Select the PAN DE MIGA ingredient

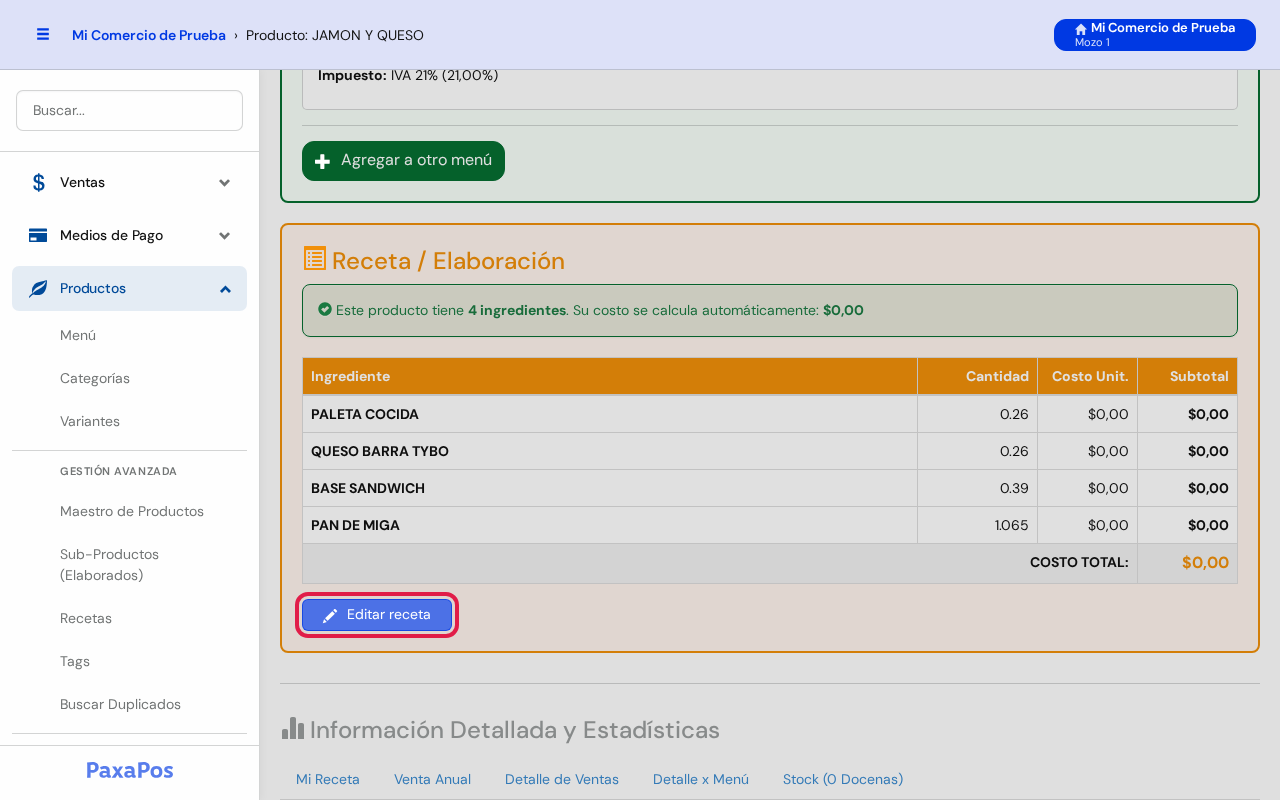coord(770,525)
